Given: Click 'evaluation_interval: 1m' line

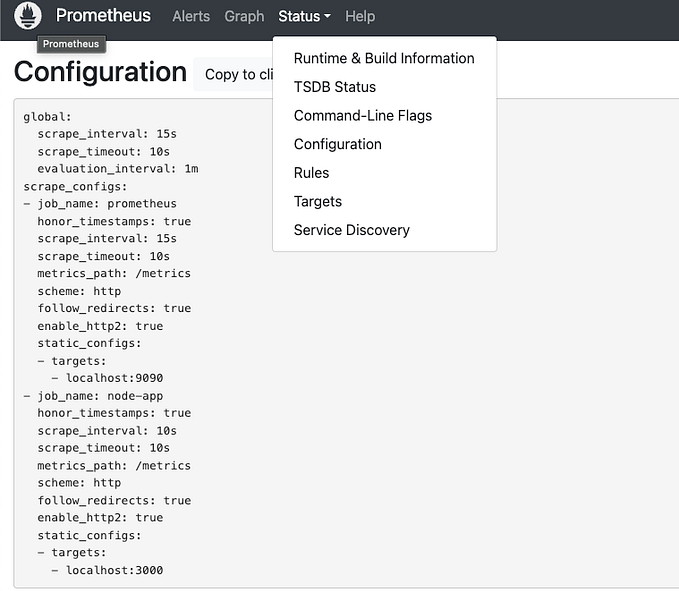Looking at the screenshot, I should pos(118,169).
